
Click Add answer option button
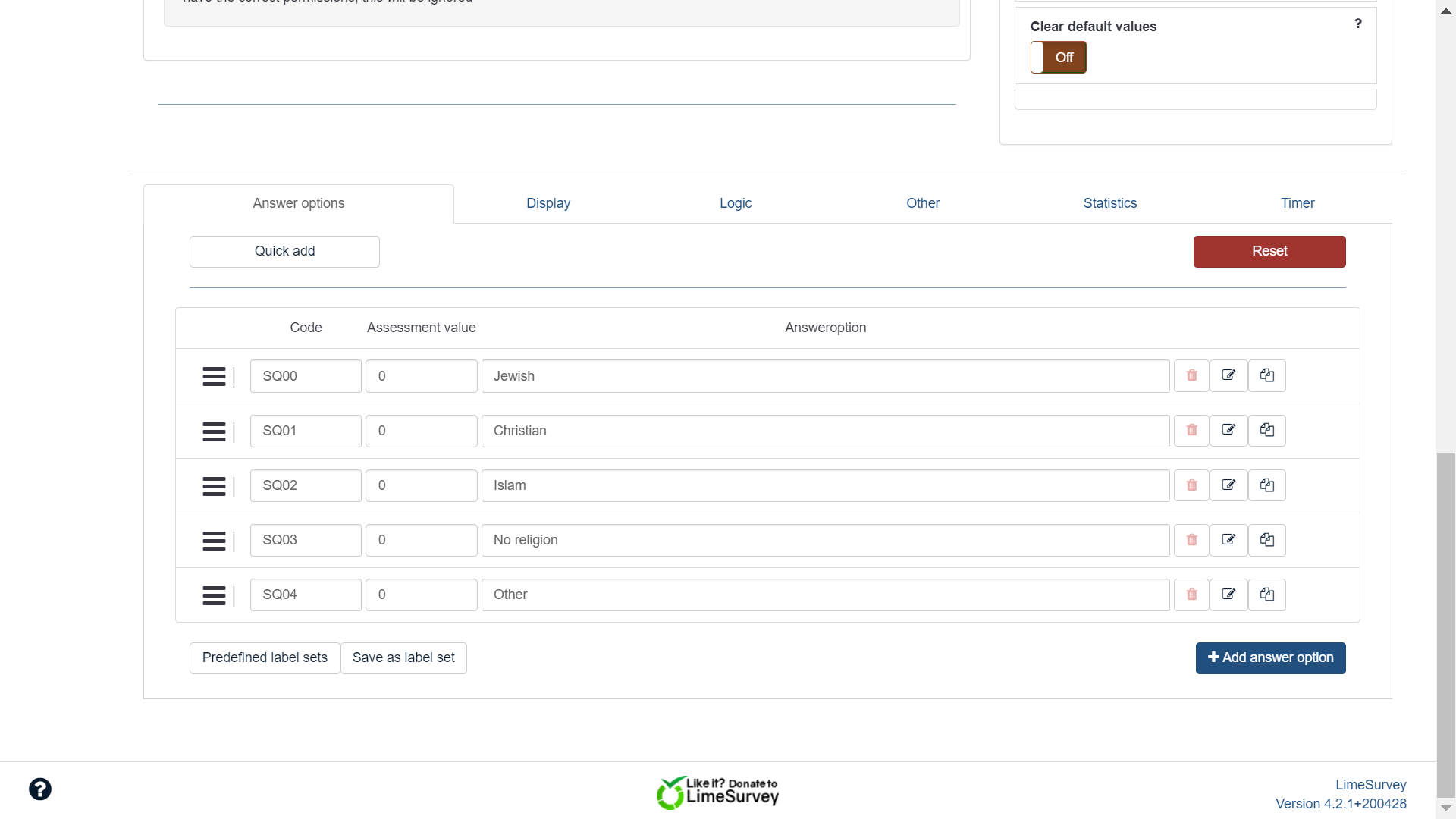(1270, 658)
